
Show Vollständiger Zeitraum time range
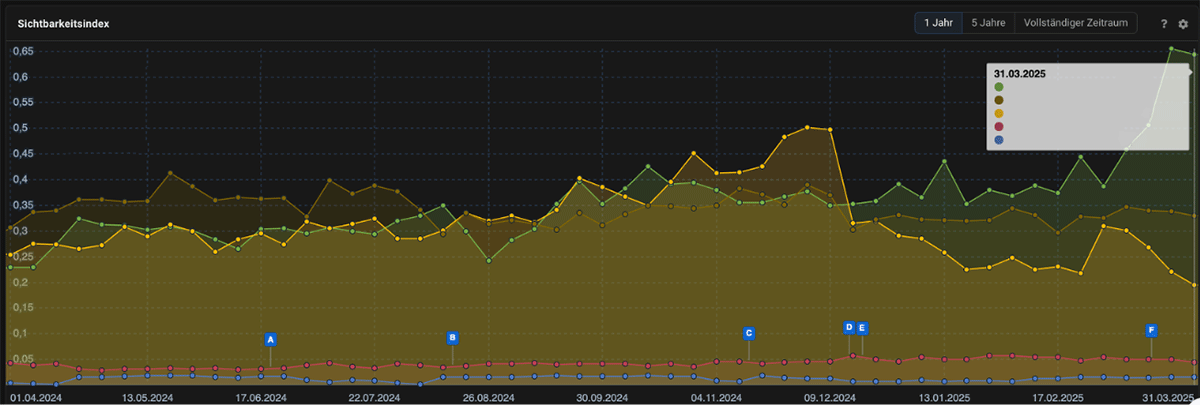1075,23
